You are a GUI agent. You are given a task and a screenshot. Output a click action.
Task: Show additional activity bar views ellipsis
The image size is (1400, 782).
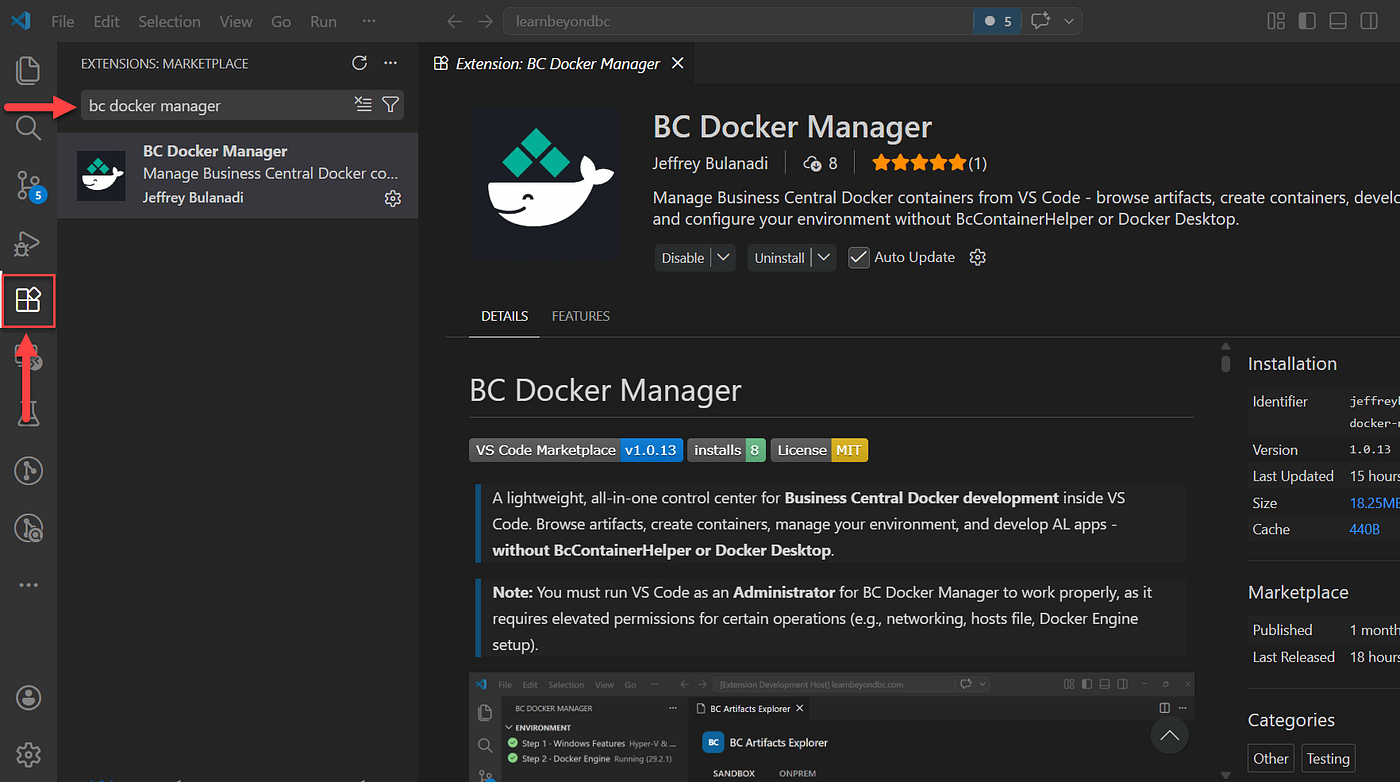(x=28, y=585)
